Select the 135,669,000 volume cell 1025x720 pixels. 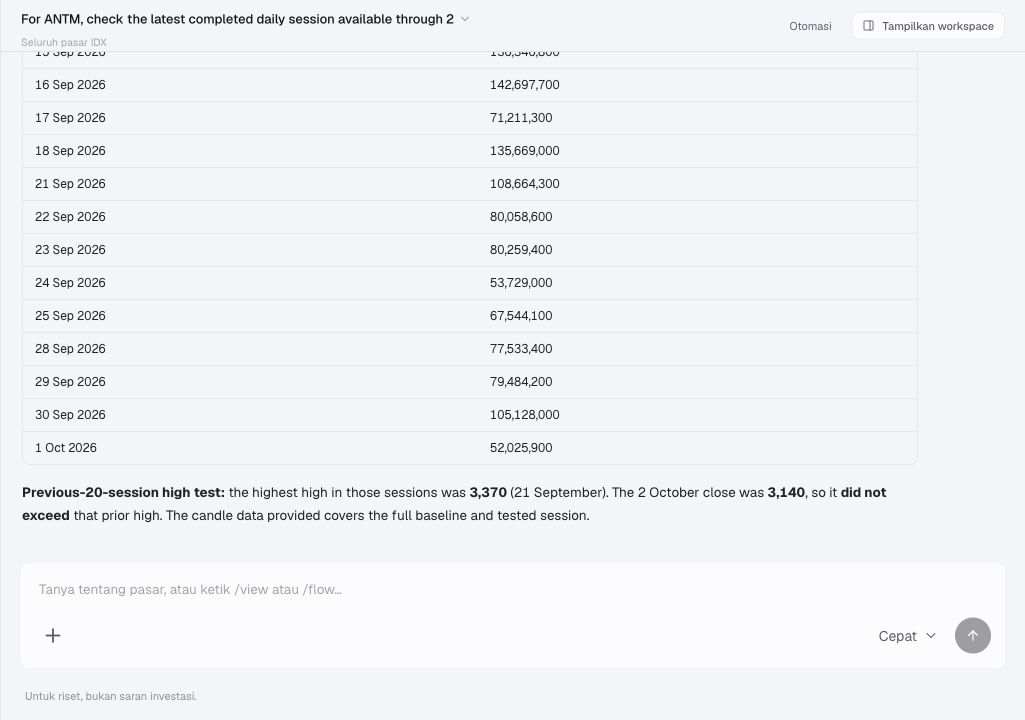click(524, 151)
